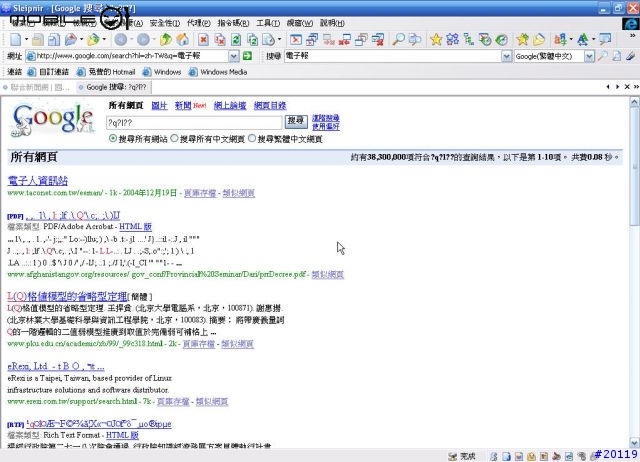Open the 安全性(I) menu

pyautogui.click(x=164, y=23)
